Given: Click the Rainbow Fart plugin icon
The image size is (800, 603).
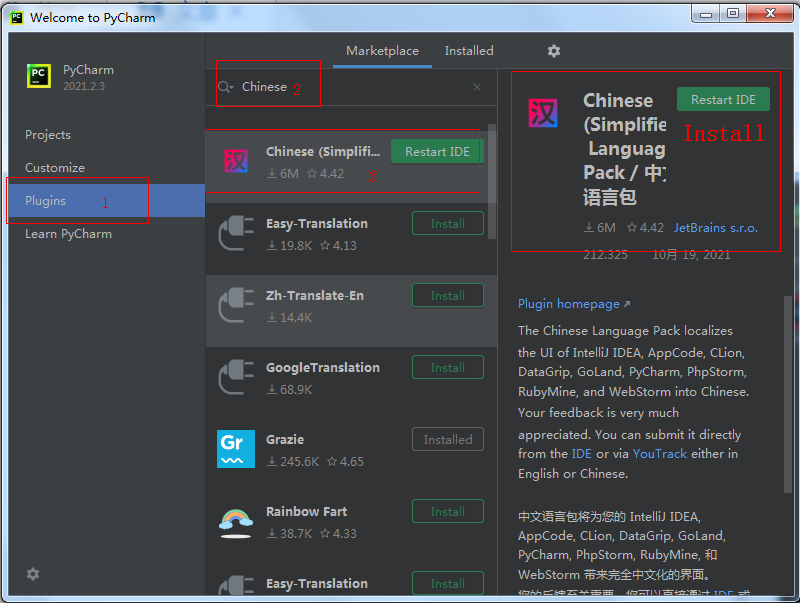Looking at the screenshot, I should pos(236,521).
